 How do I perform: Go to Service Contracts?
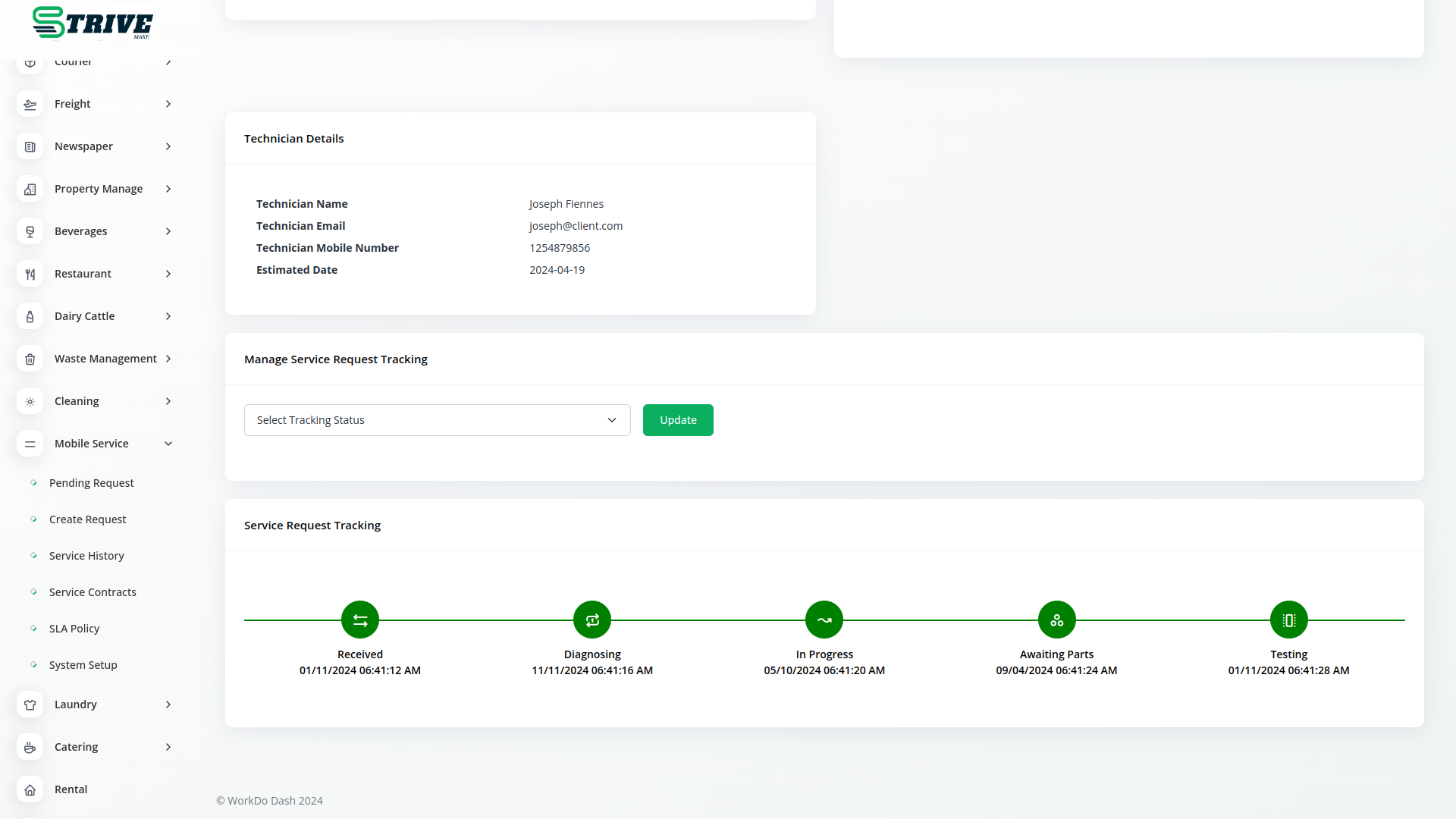point(93,592)
